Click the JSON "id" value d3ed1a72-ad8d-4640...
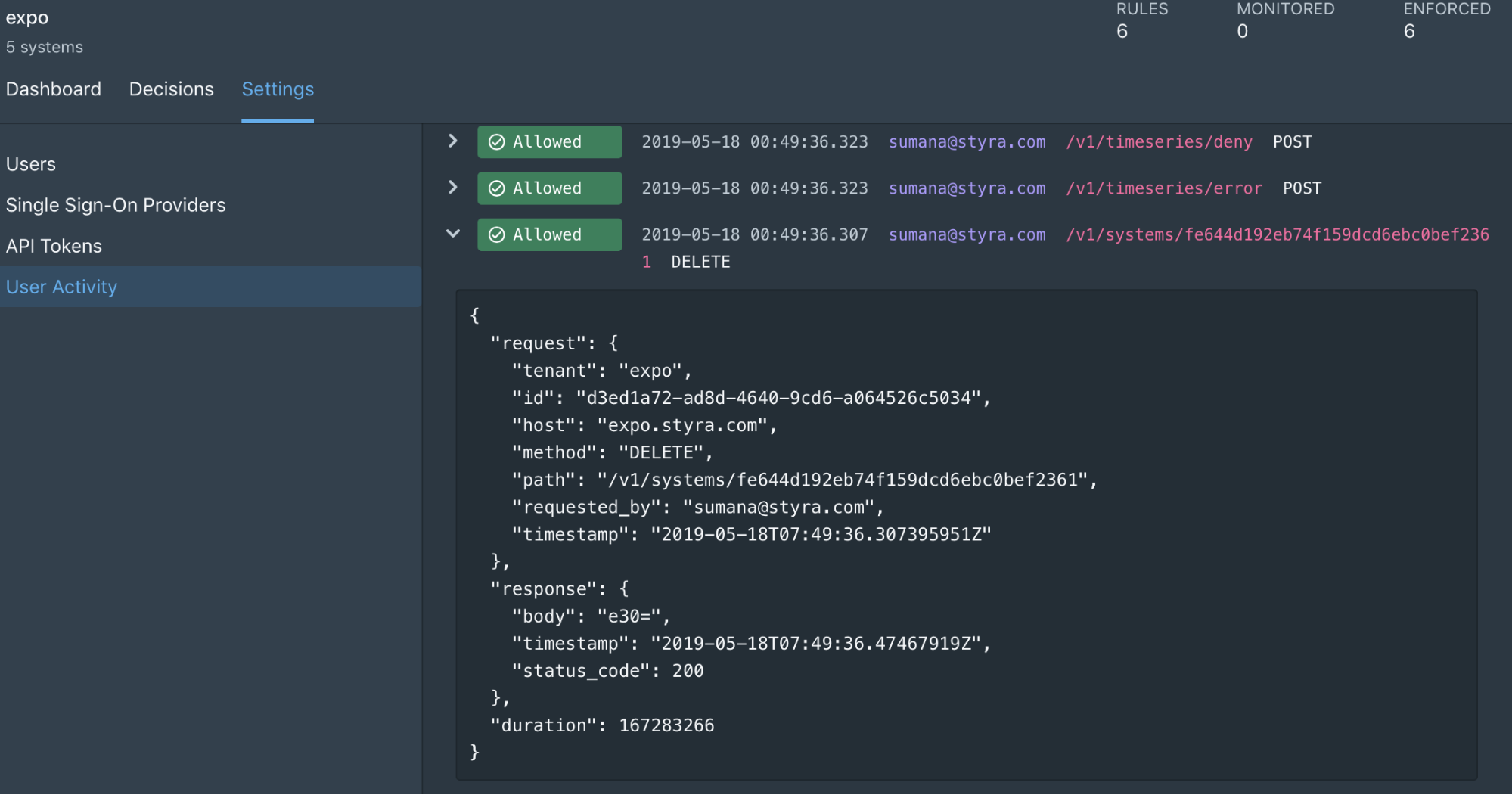Screen dimensions: 1512x795 click(x=778, y=398)
